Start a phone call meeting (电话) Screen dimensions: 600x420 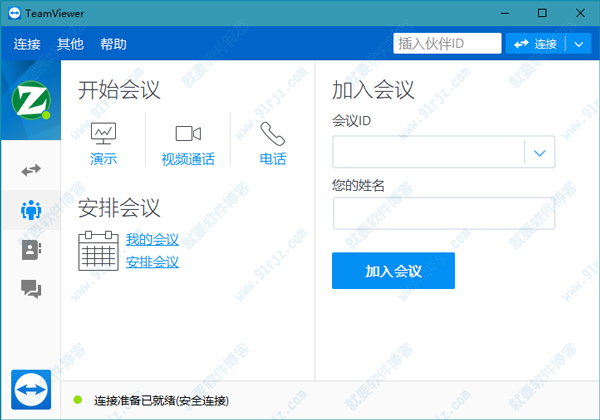coord(273,144)
